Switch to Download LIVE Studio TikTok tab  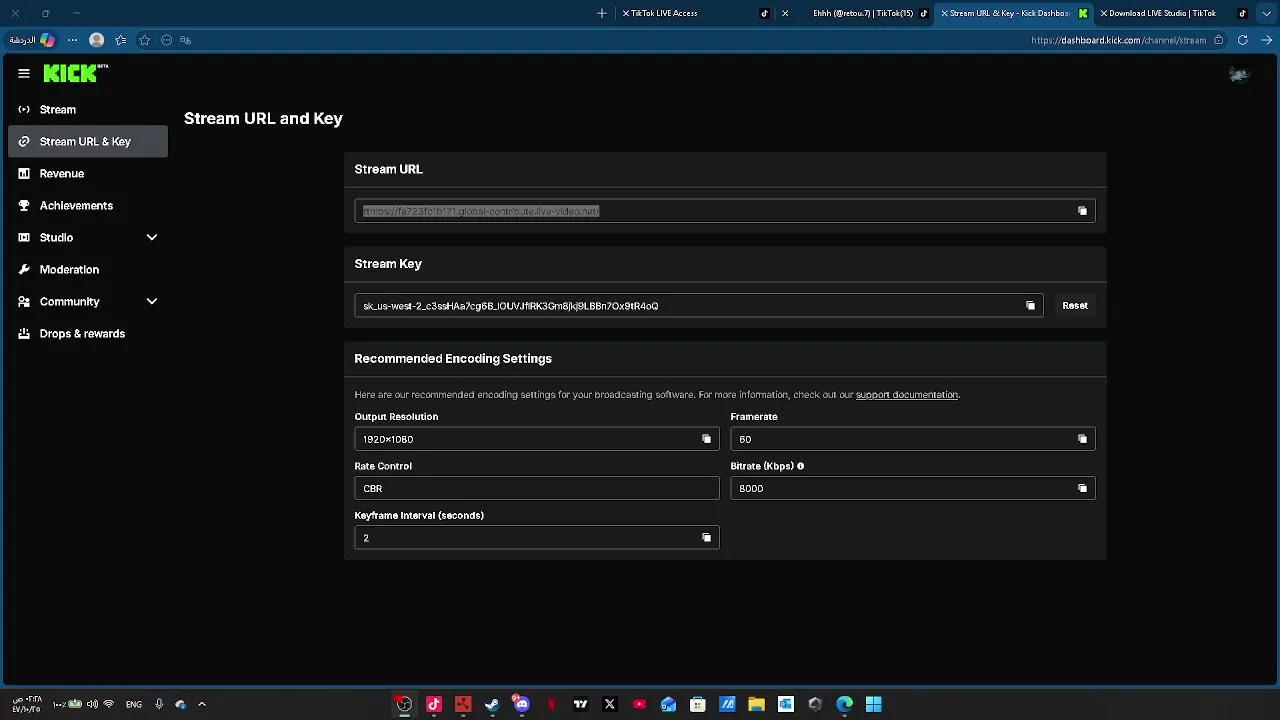point(1172,13)
